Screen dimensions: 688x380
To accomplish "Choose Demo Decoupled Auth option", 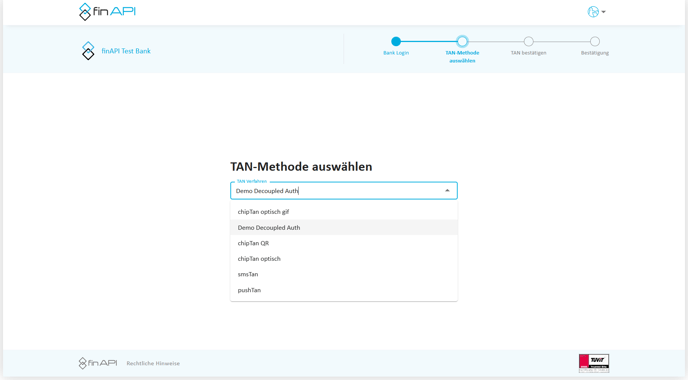I will pos(344,227).
